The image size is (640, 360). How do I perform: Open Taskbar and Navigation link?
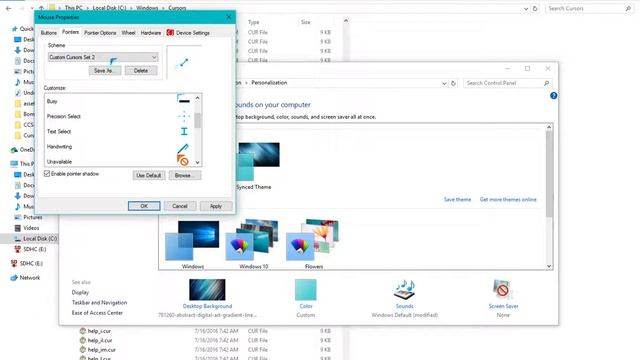(x=99, y=303)
